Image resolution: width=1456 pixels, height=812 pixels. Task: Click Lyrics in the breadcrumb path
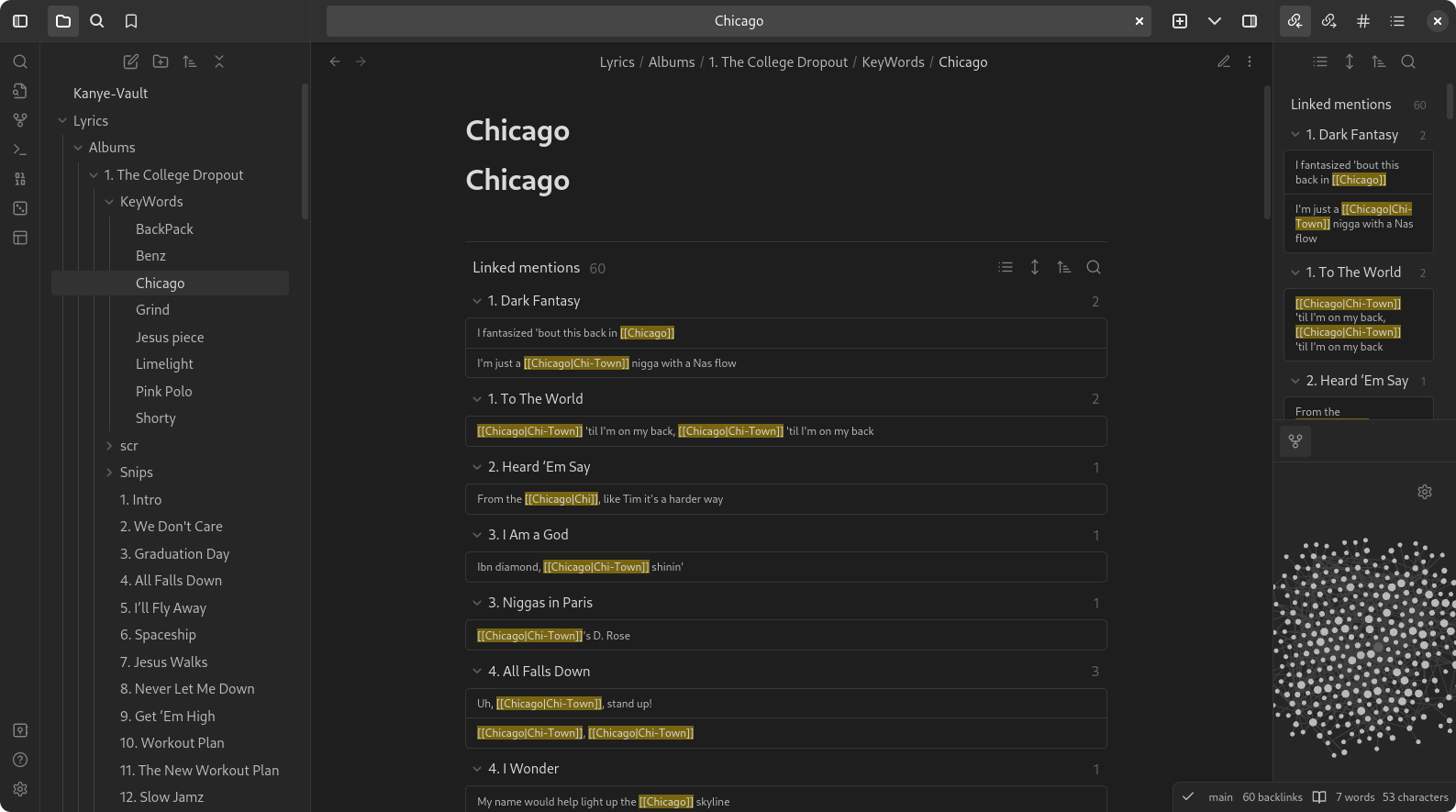617,62
